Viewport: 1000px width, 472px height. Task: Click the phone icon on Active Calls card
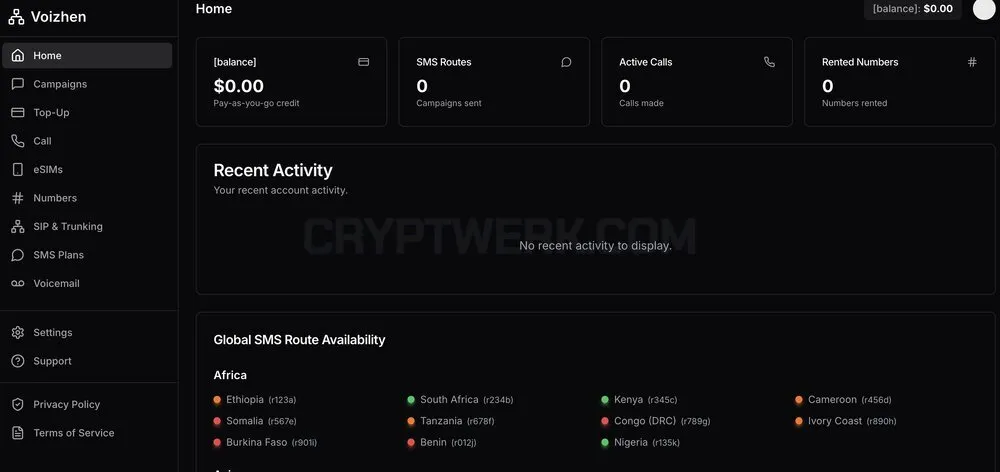(769, 62)
